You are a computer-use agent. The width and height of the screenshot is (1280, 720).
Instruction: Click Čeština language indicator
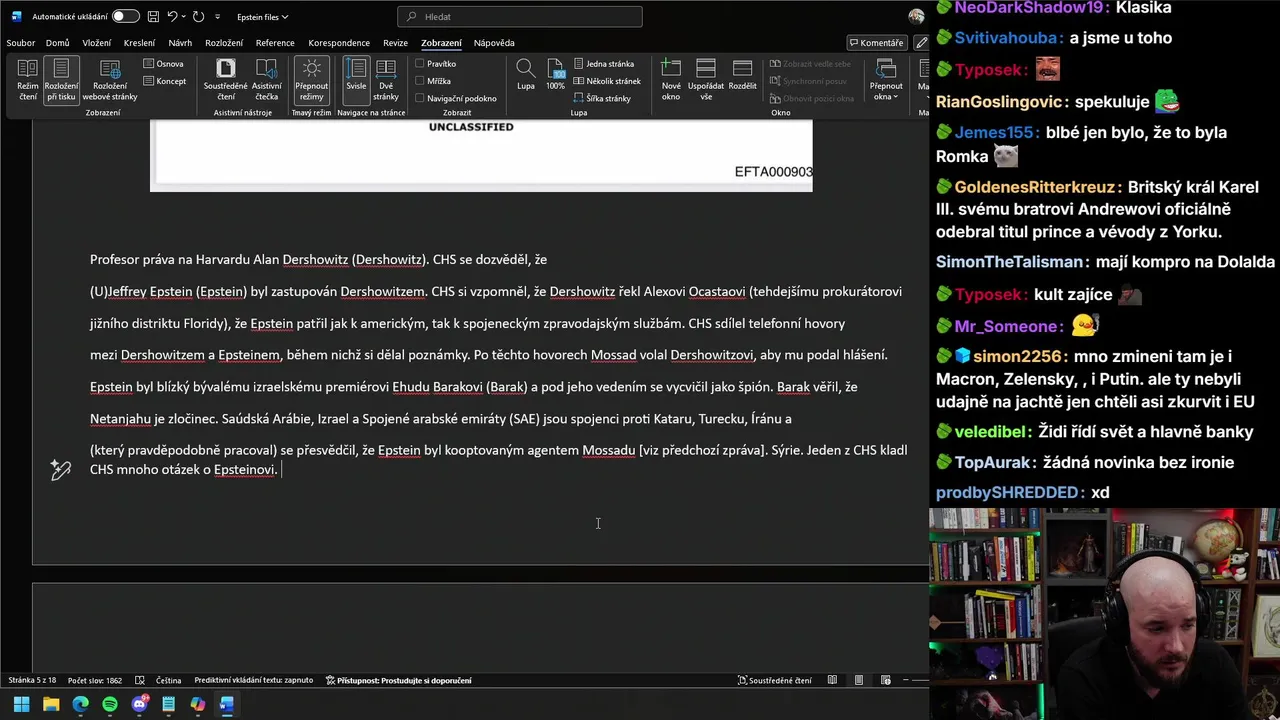(x=168, y=680)
